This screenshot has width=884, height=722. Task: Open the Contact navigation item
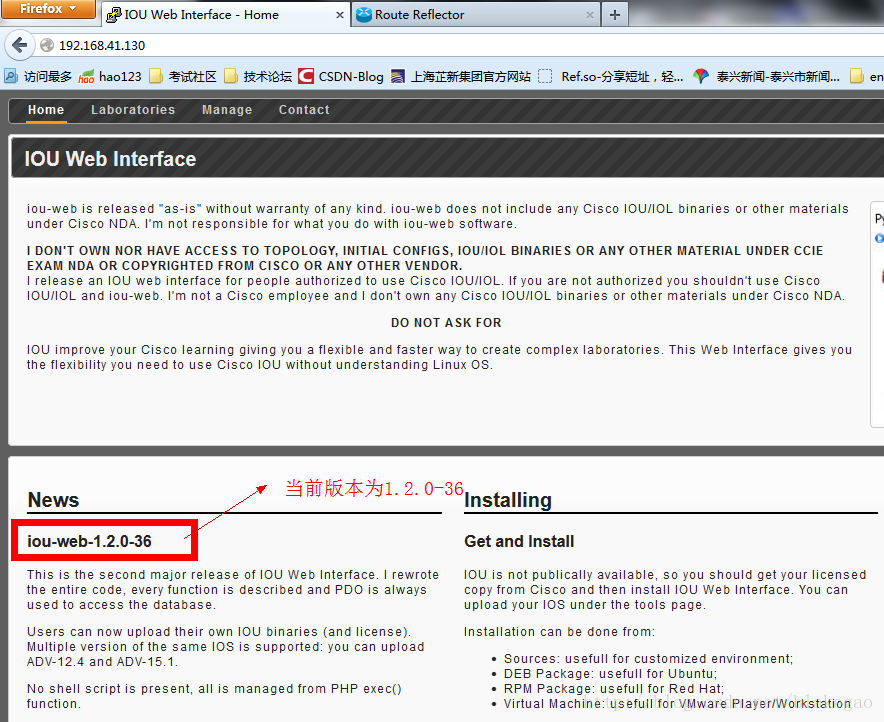coord(304,110)
